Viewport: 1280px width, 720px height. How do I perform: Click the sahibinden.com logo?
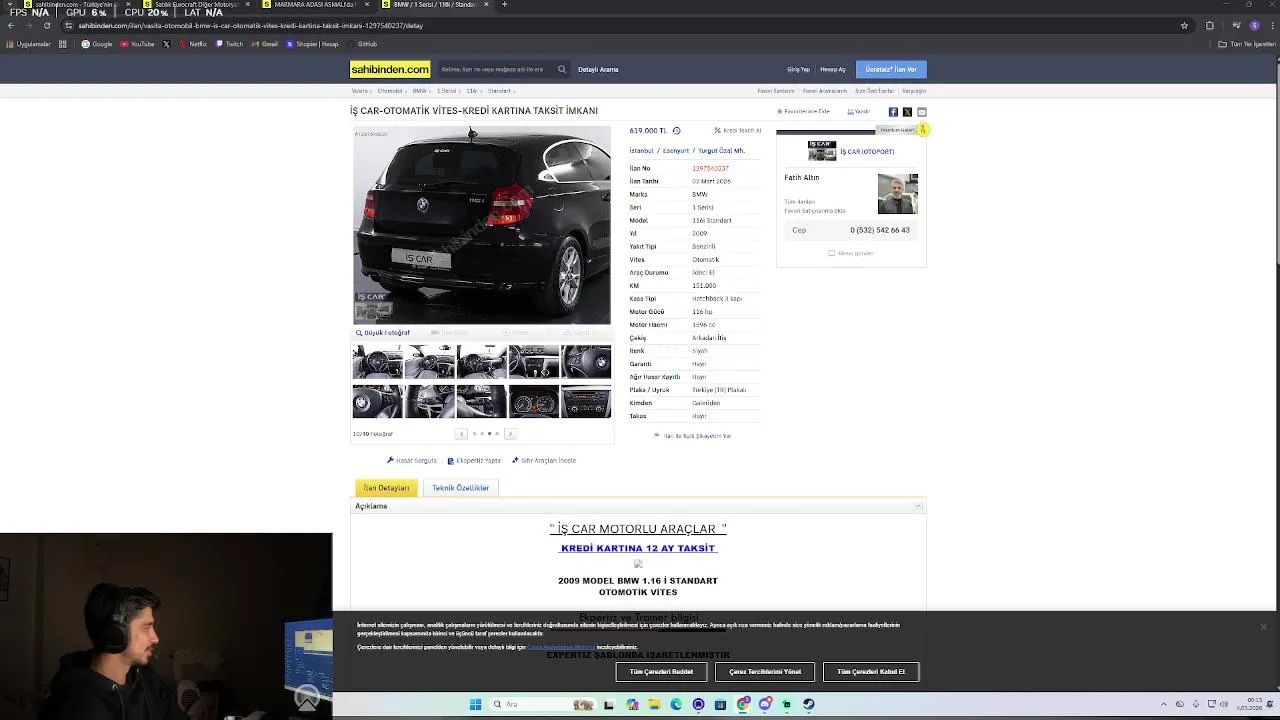390,69
